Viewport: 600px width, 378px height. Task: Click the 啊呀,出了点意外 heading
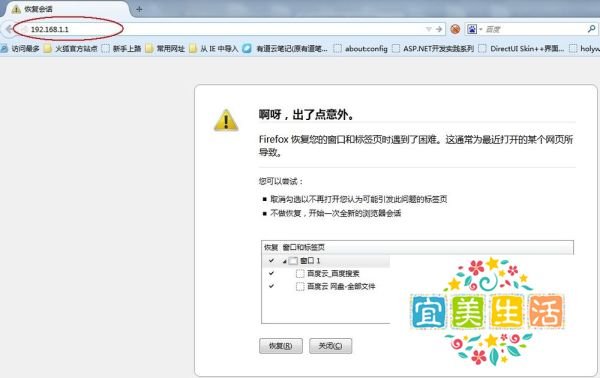307,114
